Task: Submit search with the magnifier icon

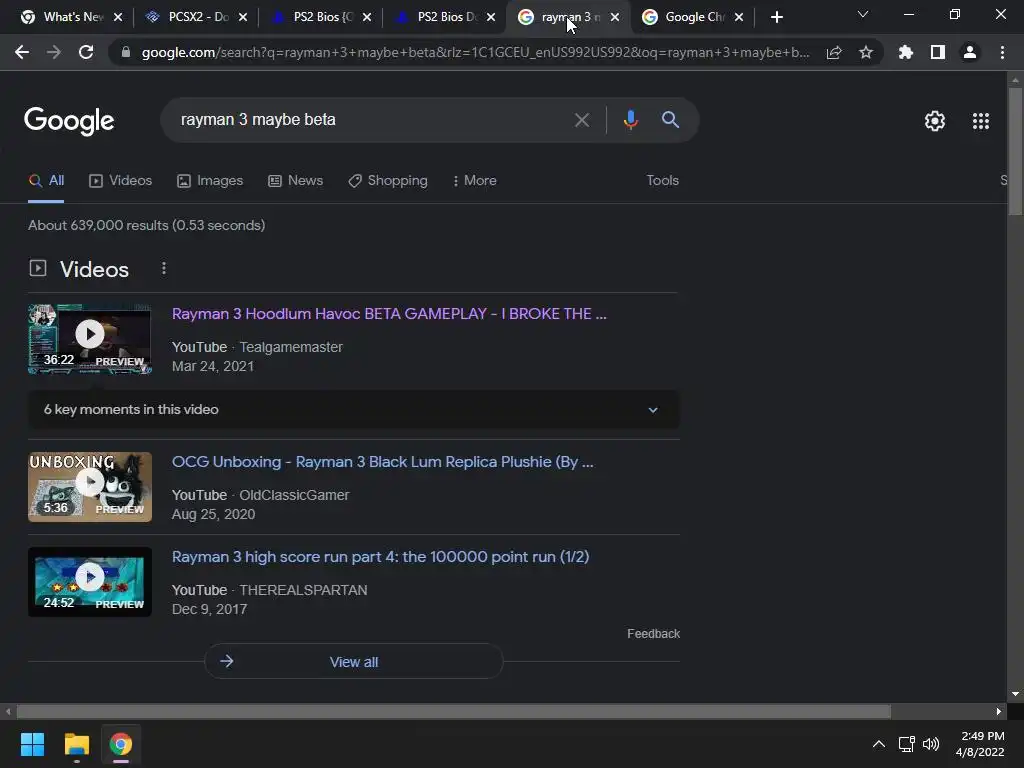Action: click(670, 120)
